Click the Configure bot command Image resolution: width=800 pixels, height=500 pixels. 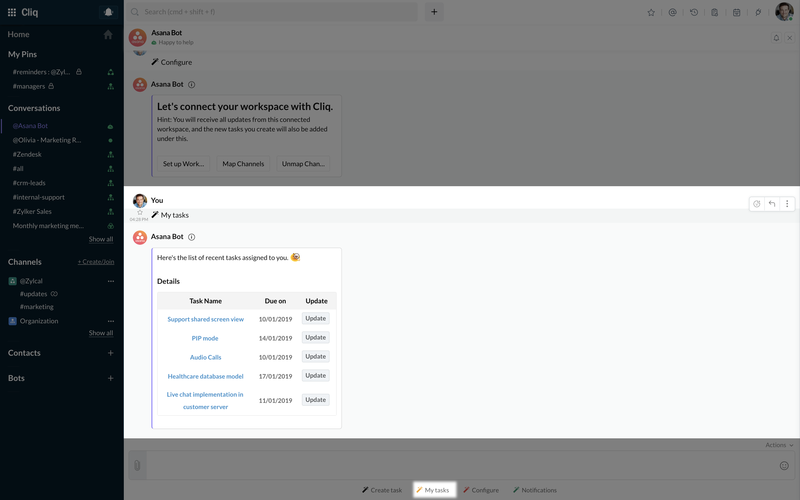(481, 490)
